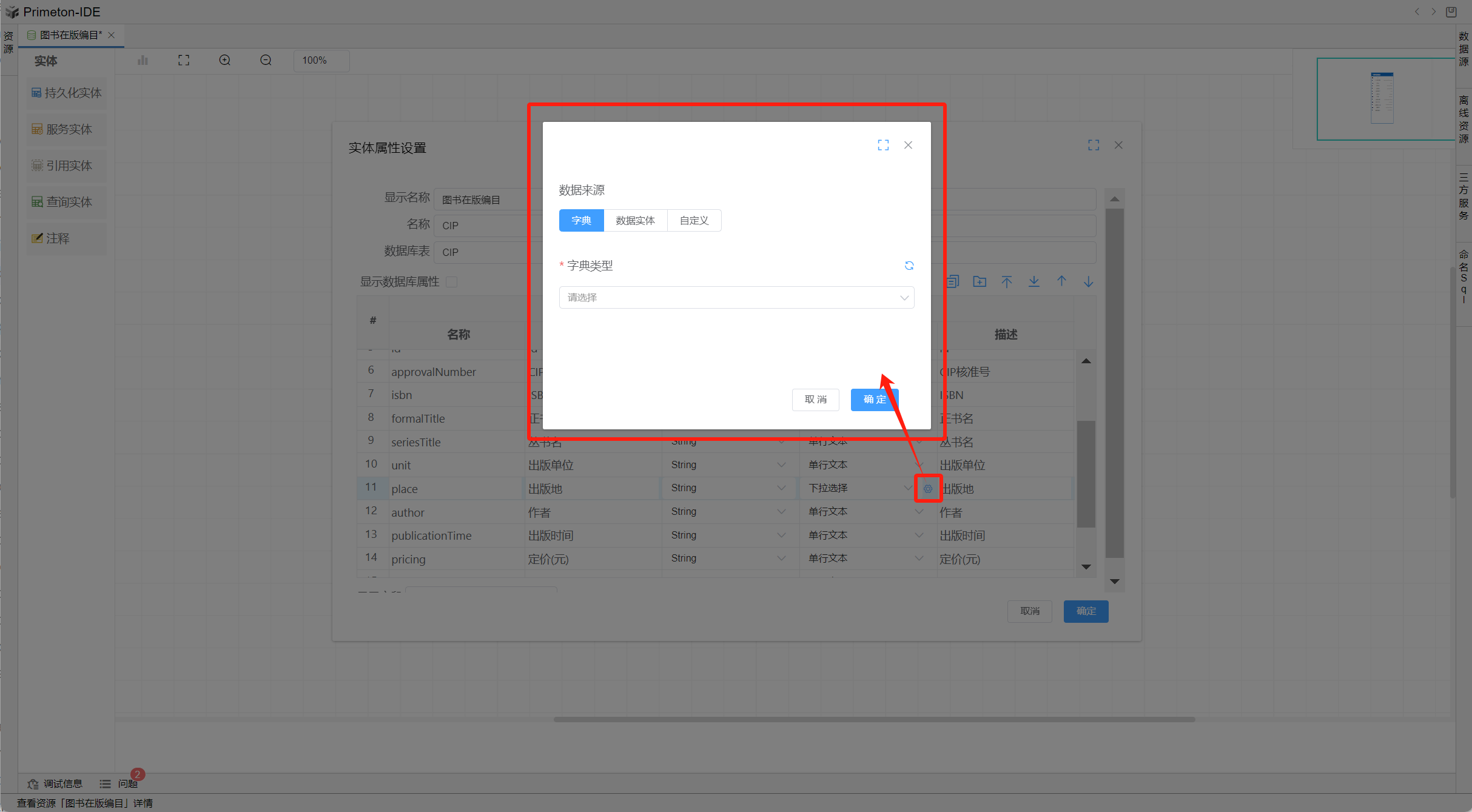Click the fullscreen icon in the 数据来源 dialog
This screenshot has width=1472, height=812.
(883, 145)
